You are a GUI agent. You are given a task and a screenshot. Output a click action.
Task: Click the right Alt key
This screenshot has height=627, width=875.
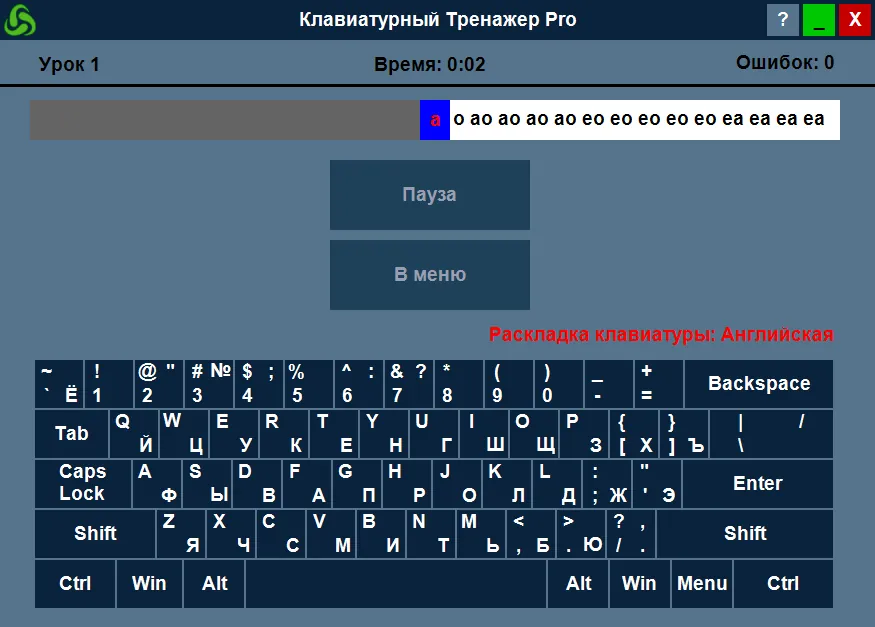tap(578, 583)
